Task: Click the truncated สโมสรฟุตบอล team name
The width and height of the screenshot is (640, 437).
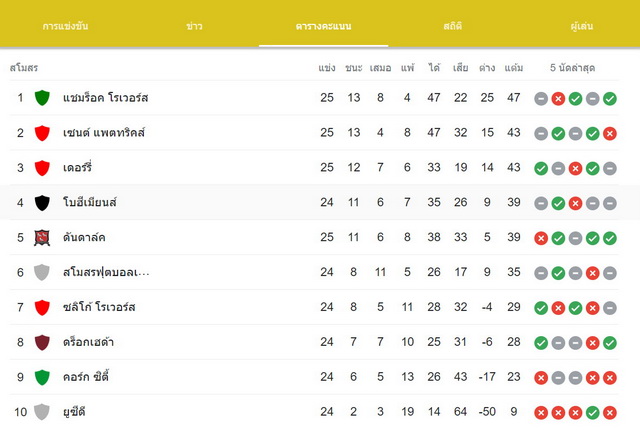Action: pos(106,272)
